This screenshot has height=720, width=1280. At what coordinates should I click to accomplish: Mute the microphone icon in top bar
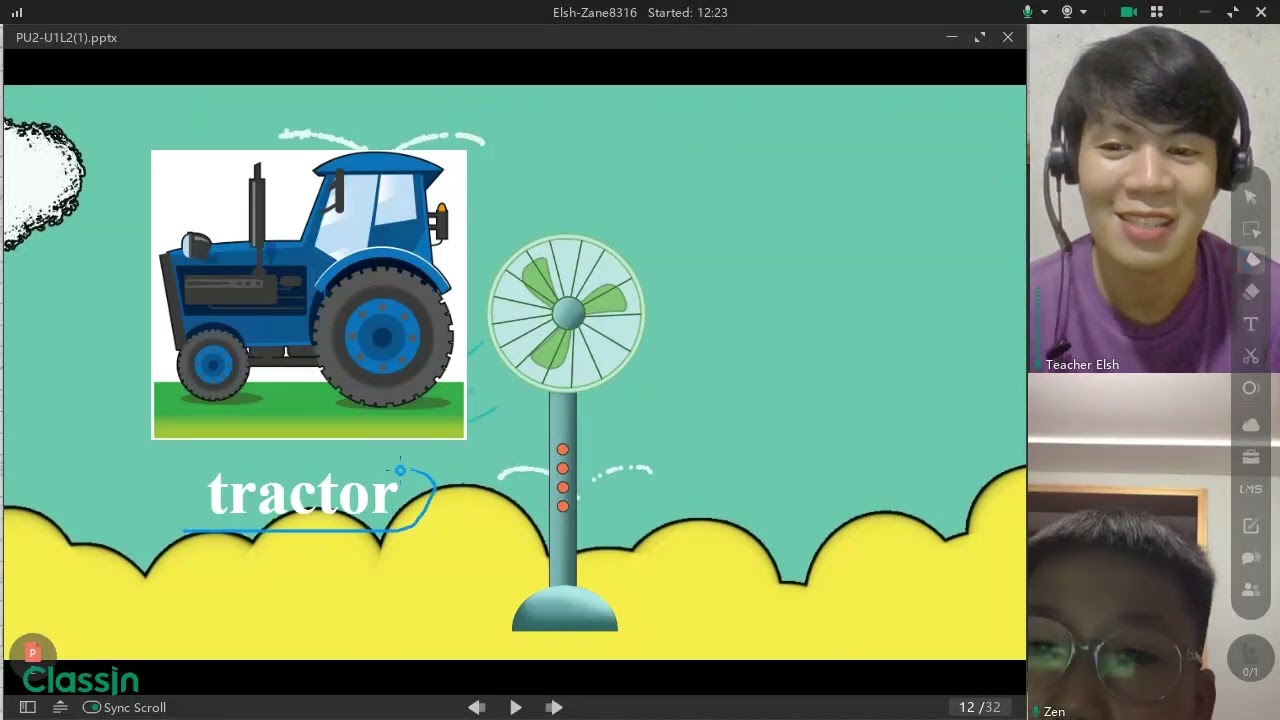1027,12
